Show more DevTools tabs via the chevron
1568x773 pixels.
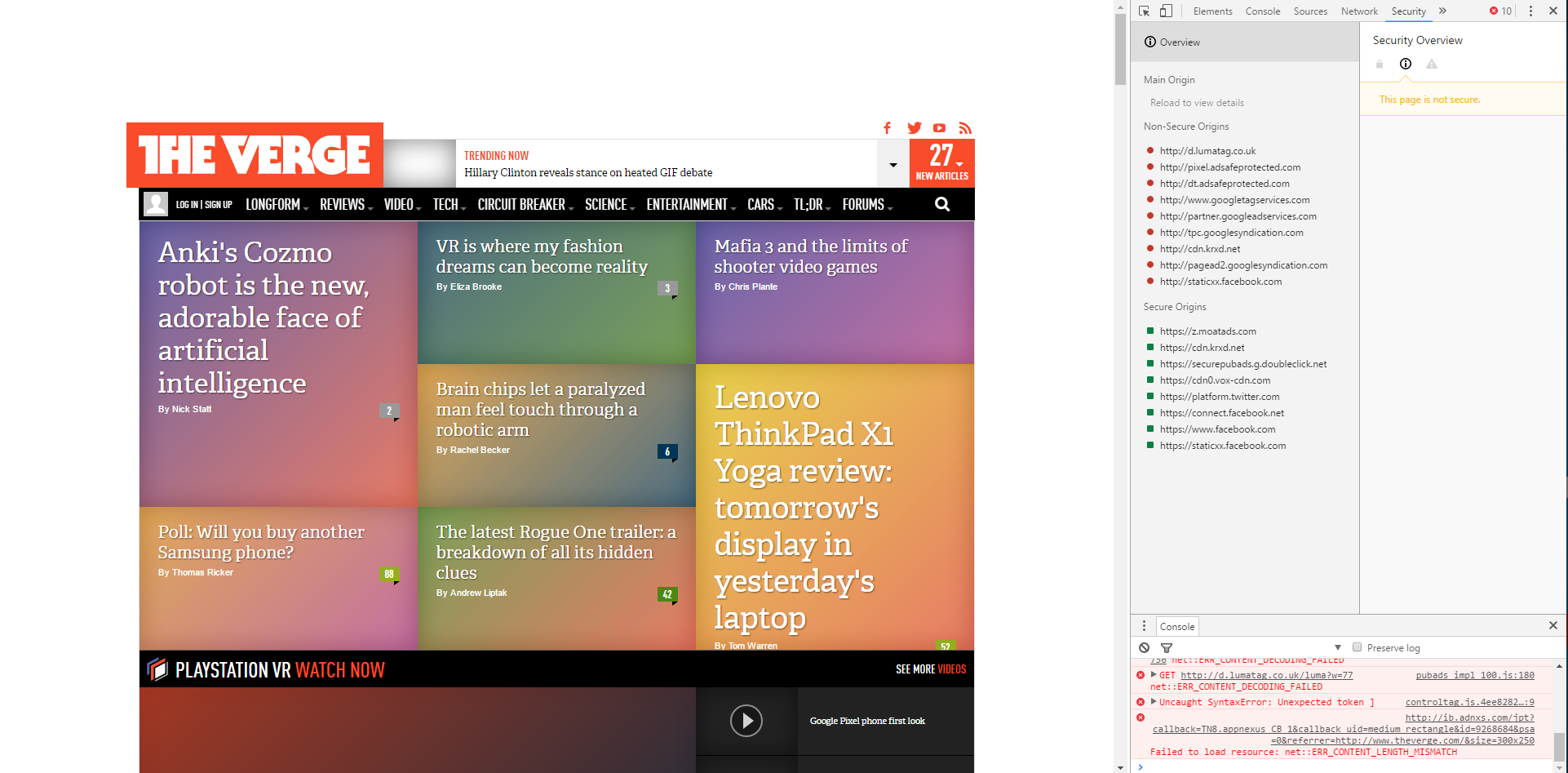[1442, 11]
